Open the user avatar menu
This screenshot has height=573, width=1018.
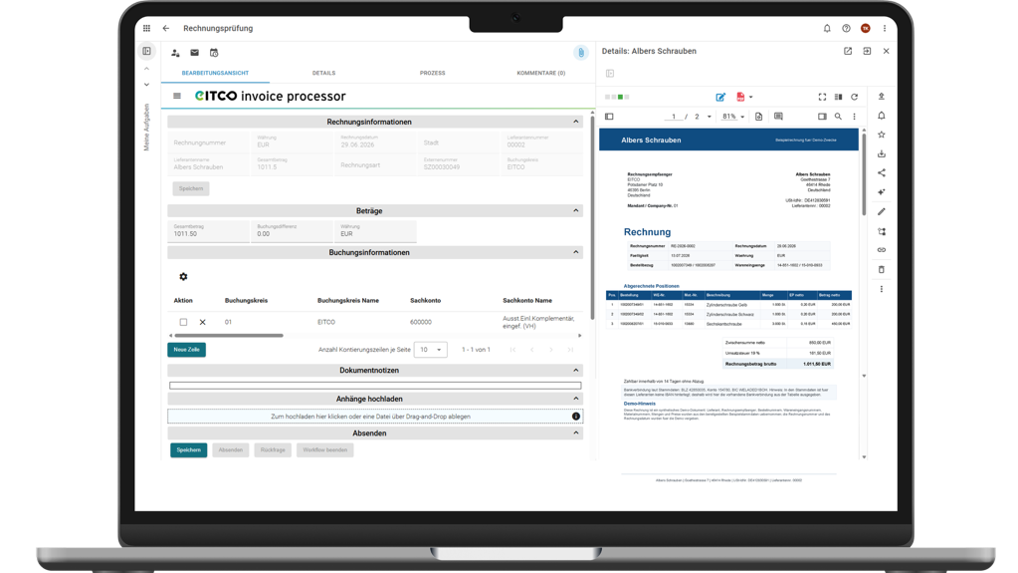click(x=865, y=29)
